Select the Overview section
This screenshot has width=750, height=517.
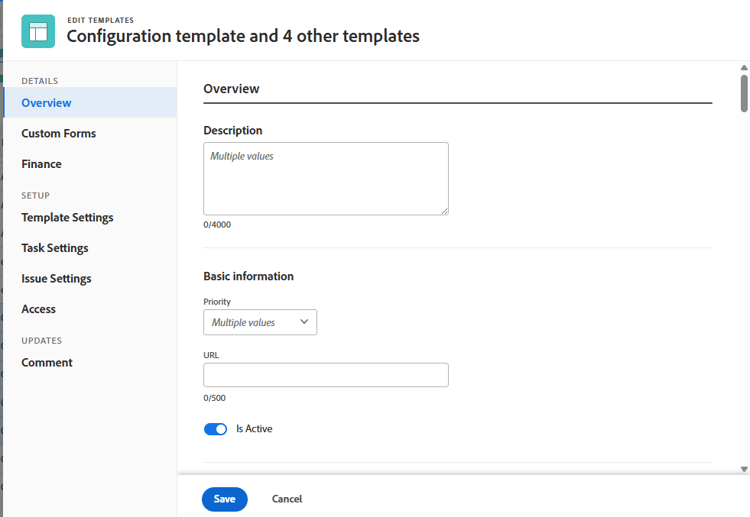click(x=46, y=103)
